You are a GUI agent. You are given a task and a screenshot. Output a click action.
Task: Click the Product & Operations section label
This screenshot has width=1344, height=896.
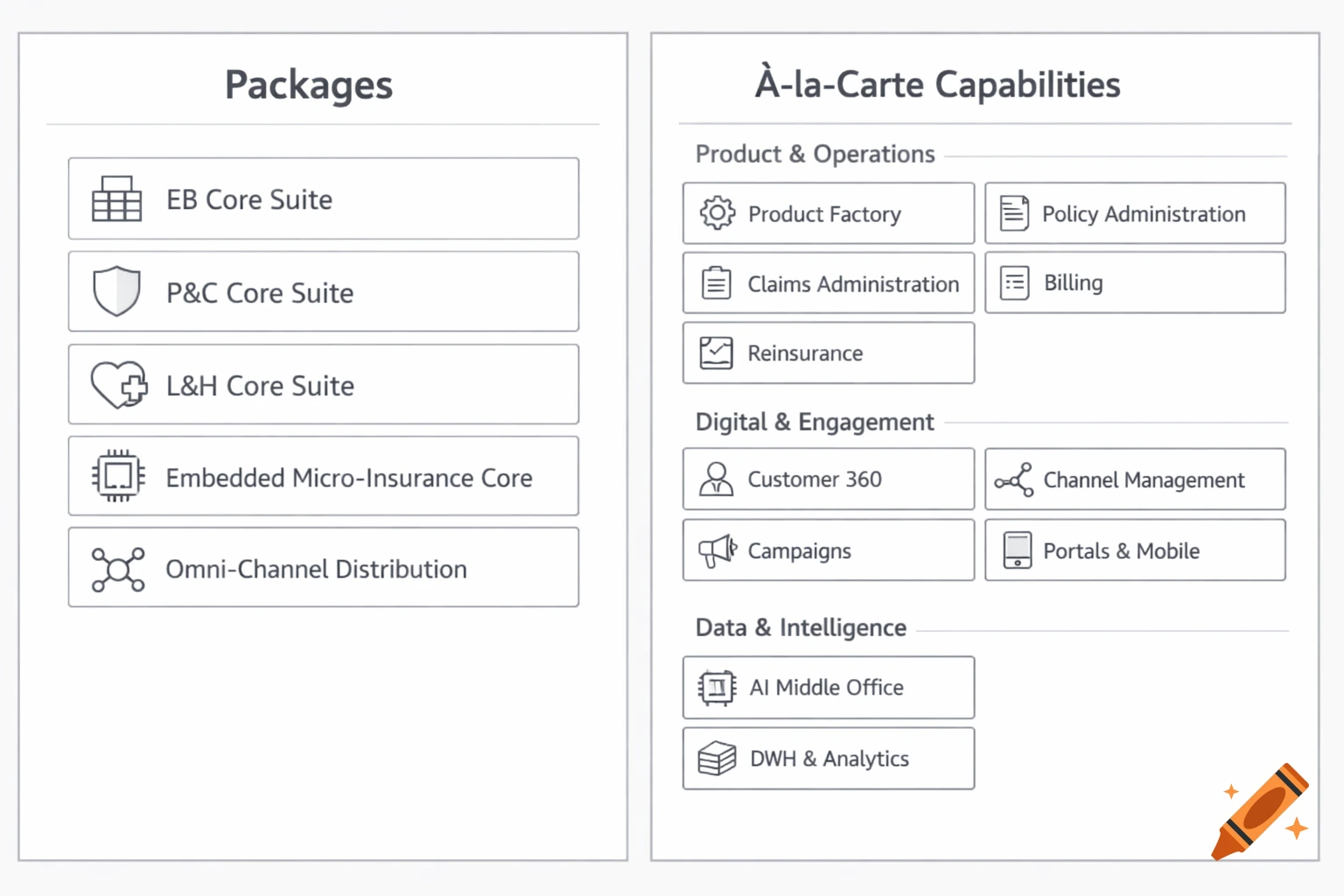[x=815, y=154]
